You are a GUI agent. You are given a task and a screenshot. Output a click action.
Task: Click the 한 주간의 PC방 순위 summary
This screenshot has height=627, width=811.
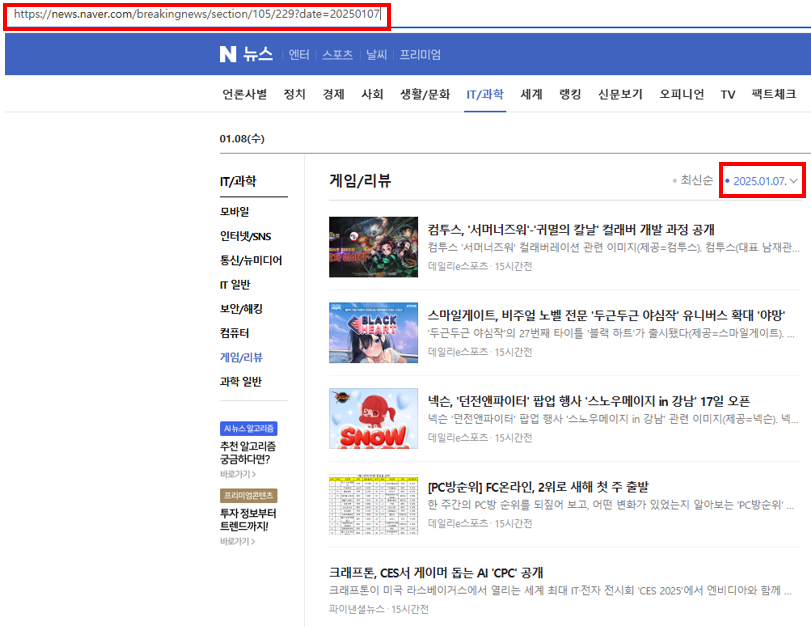tap(611, 505)
